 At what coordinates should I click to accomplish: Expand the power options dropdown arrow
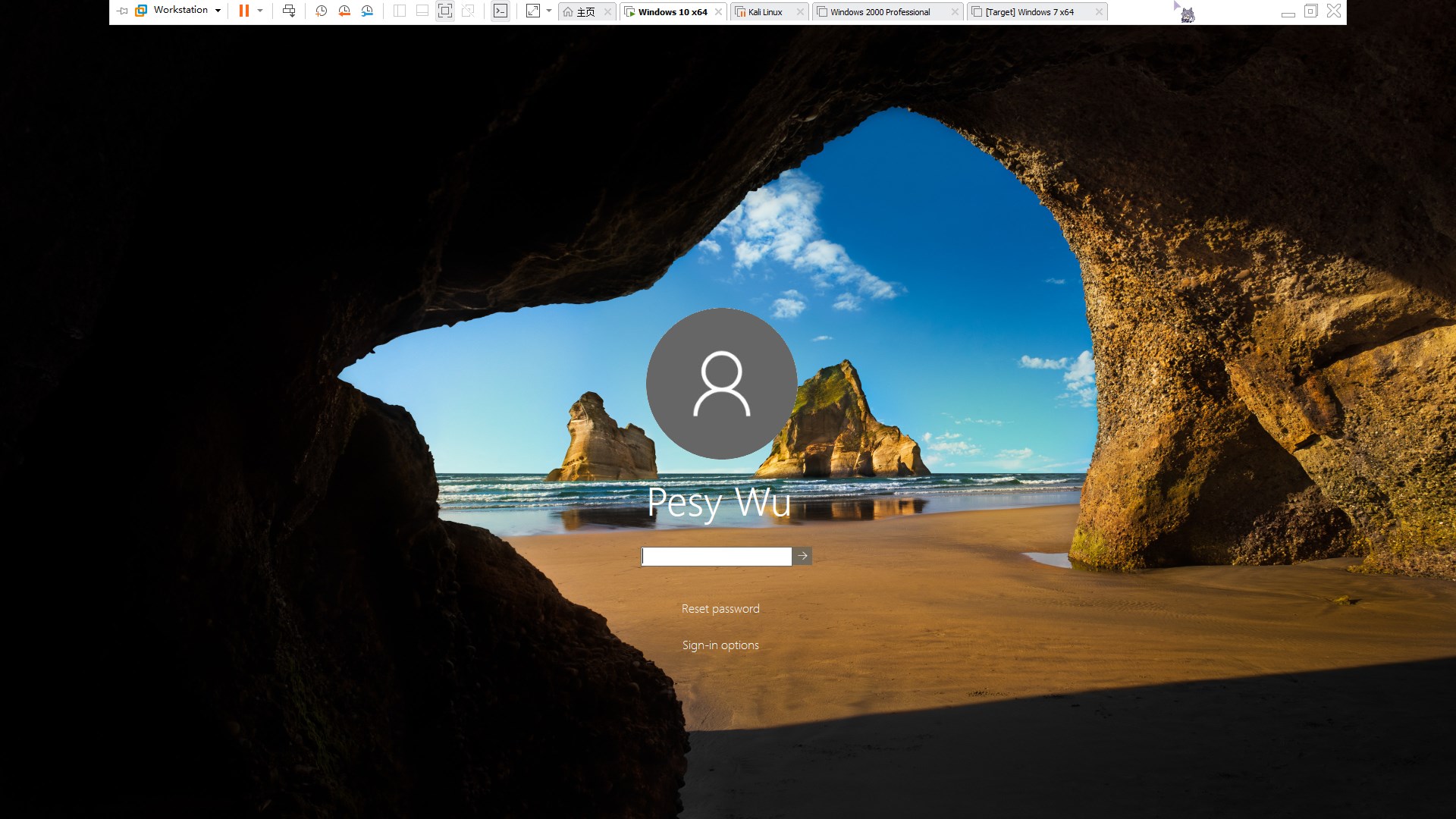260,11
